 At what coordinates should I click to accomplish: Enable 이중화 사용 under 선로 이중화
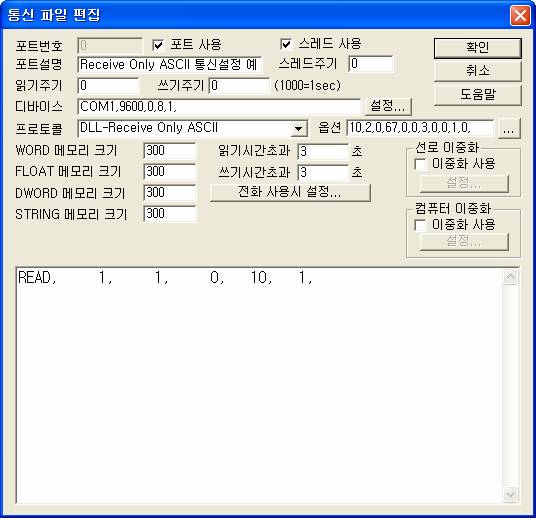pyautogui.click(x=420, y=164)
